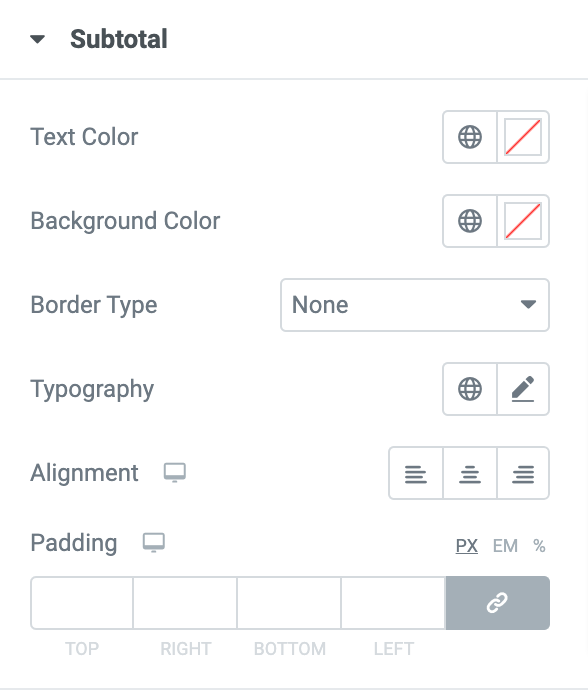
Task: Focus the Right padding field
Action: click(185, 603)
